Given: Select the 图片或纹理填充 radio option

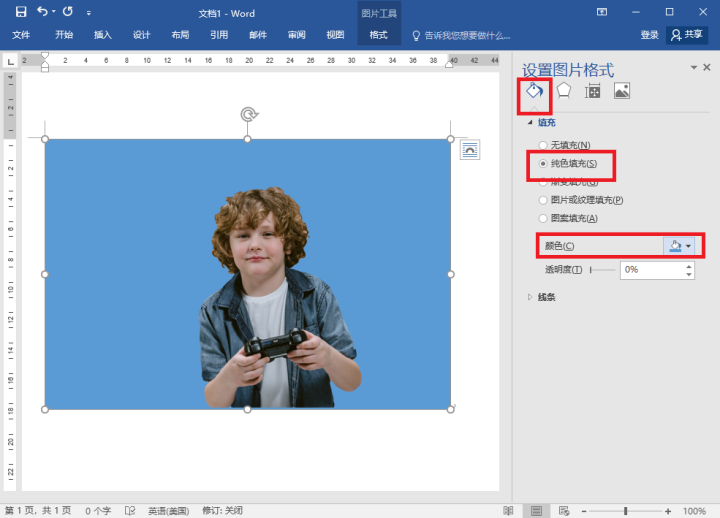Looking at the screenshot, I should 544,200.
